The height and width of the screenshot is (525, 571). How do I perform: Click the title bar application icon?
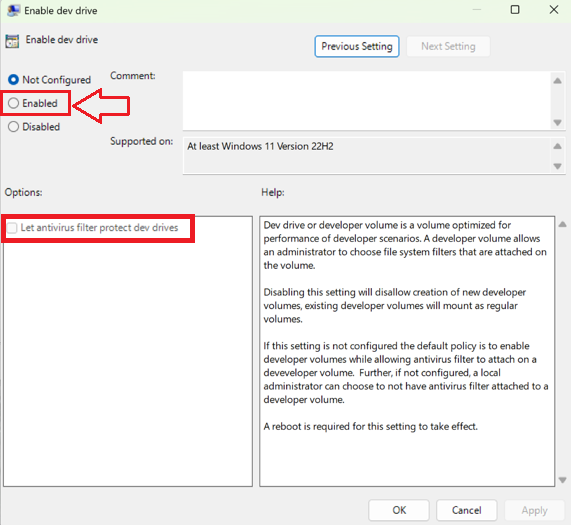(x=13, y=11)
